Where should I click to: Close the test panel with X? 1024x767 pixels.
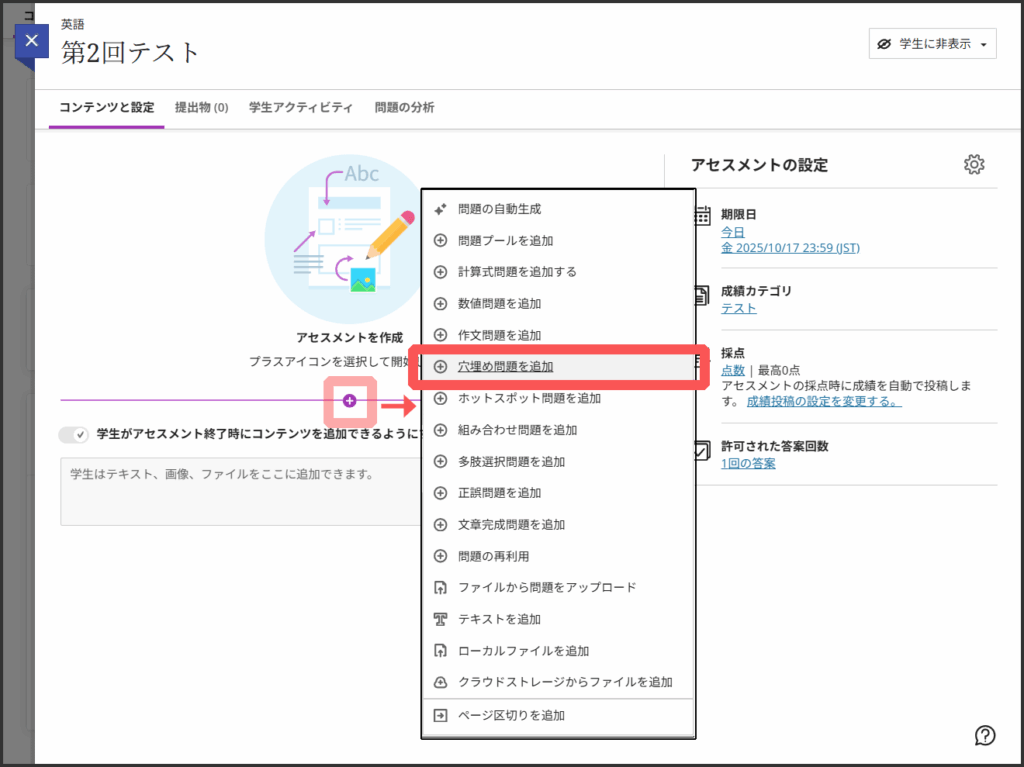32,41
